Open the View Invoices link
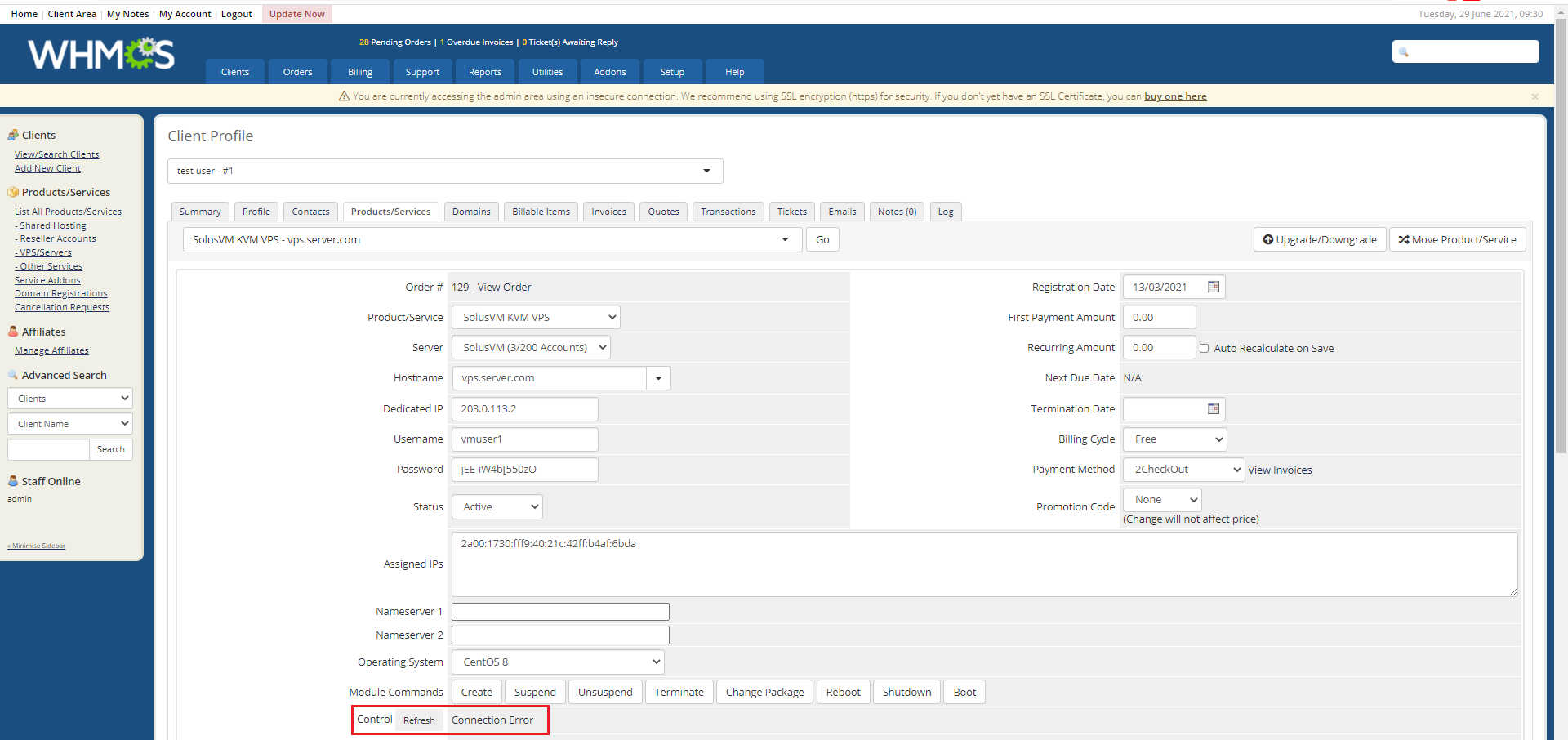This screenshot has height=740, width=1568. 1280,470
